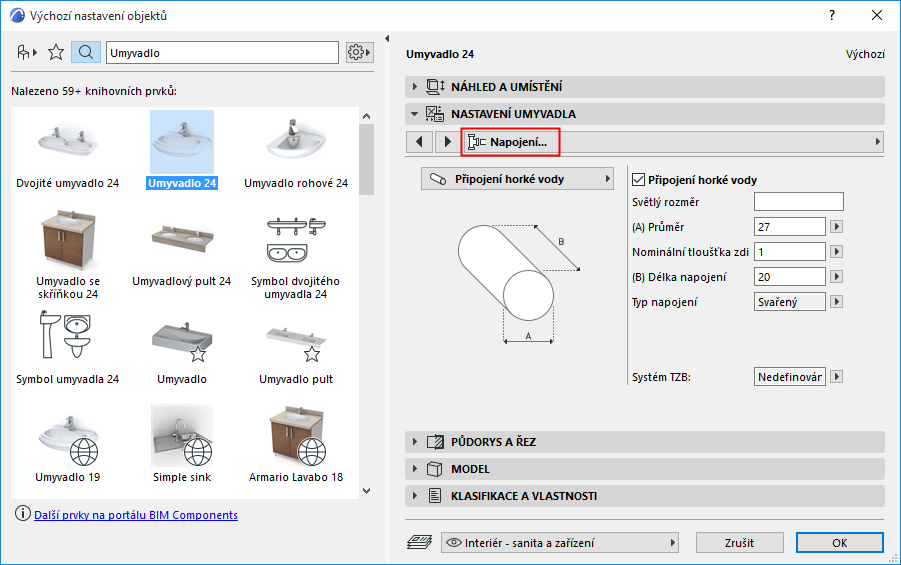Click the library list scrollbar thumb
Image resolution: width=901 pixels, height=565 pixels.
367,160
